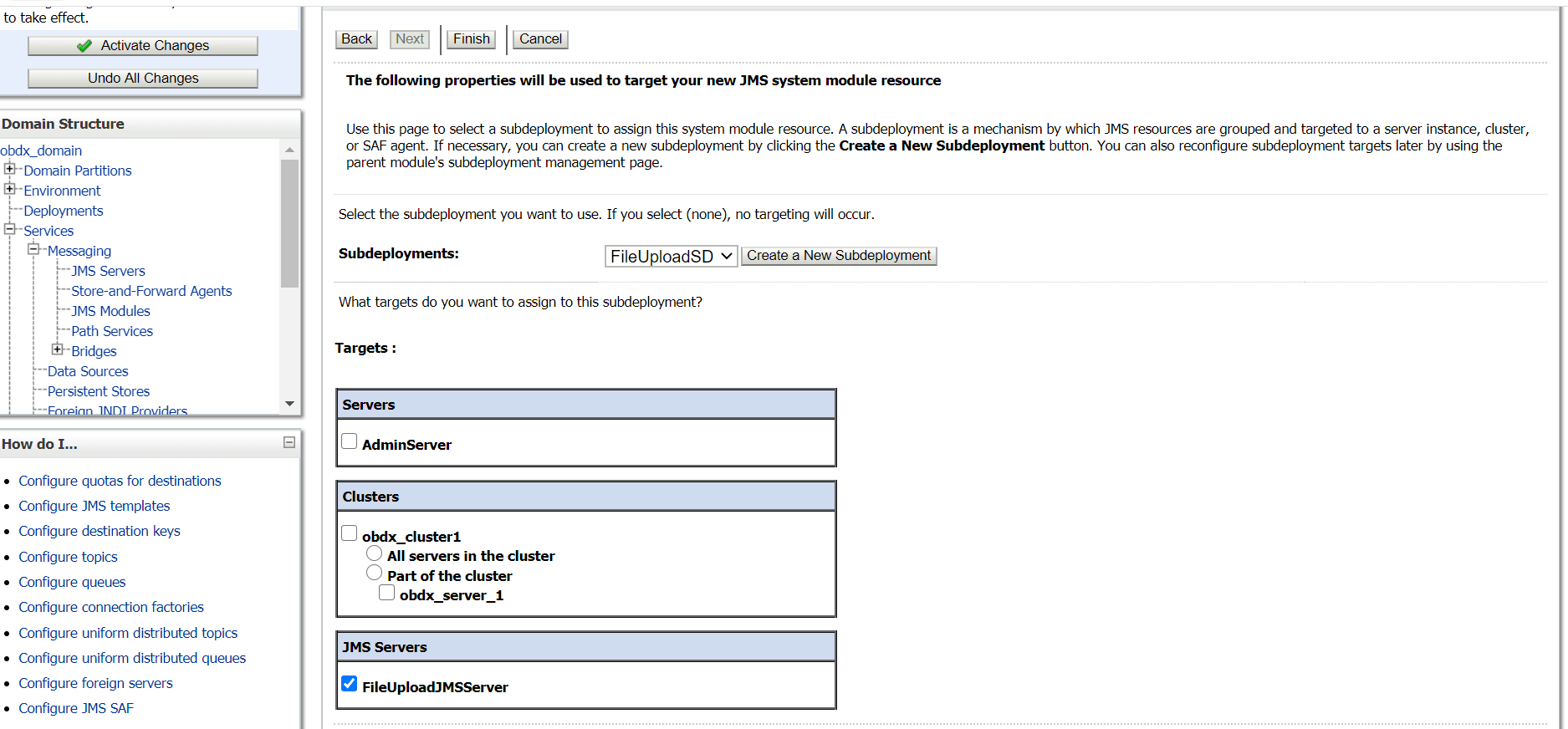This screenshot has height=729, width=1568.
Task: Open Configure uniform distributed queues help link
Action: [x=132, y=658]
